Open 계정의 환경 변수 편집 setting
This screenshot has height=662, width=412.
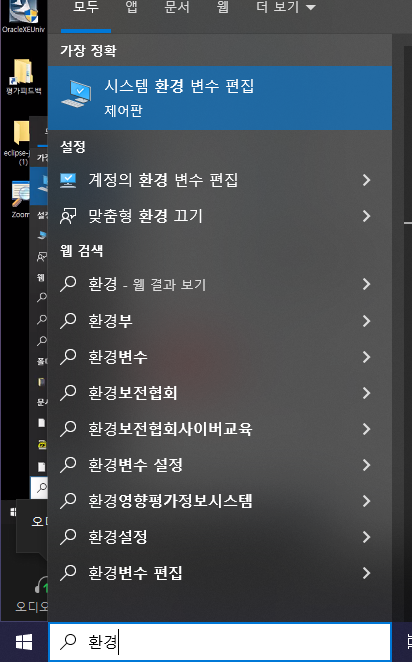[x=220, y=180]
